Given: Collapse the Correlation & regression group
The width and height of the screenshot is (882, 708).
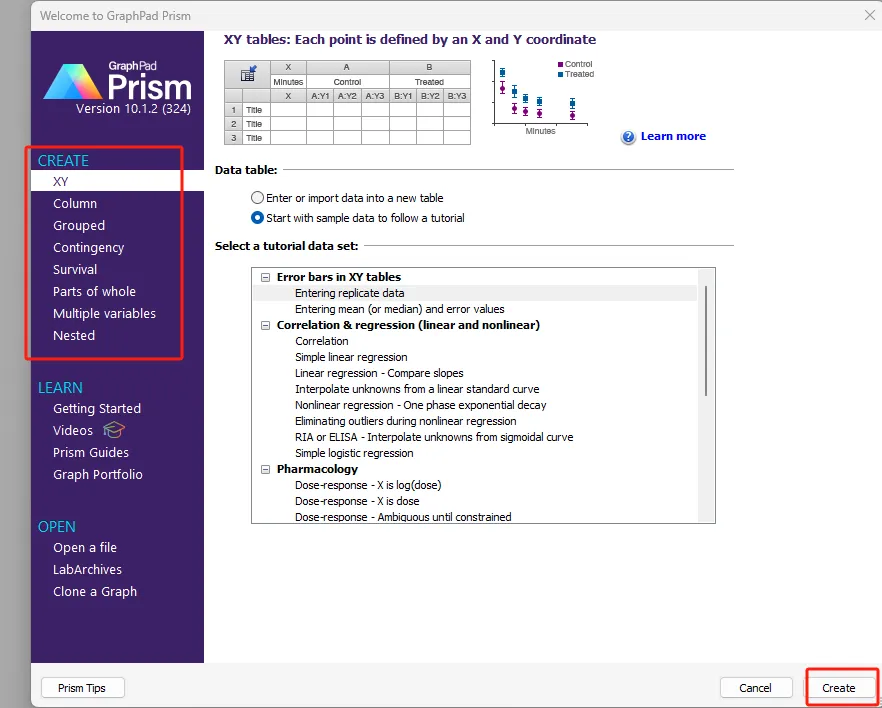Looking at the screenshot, I should click(x=266, y=325).
